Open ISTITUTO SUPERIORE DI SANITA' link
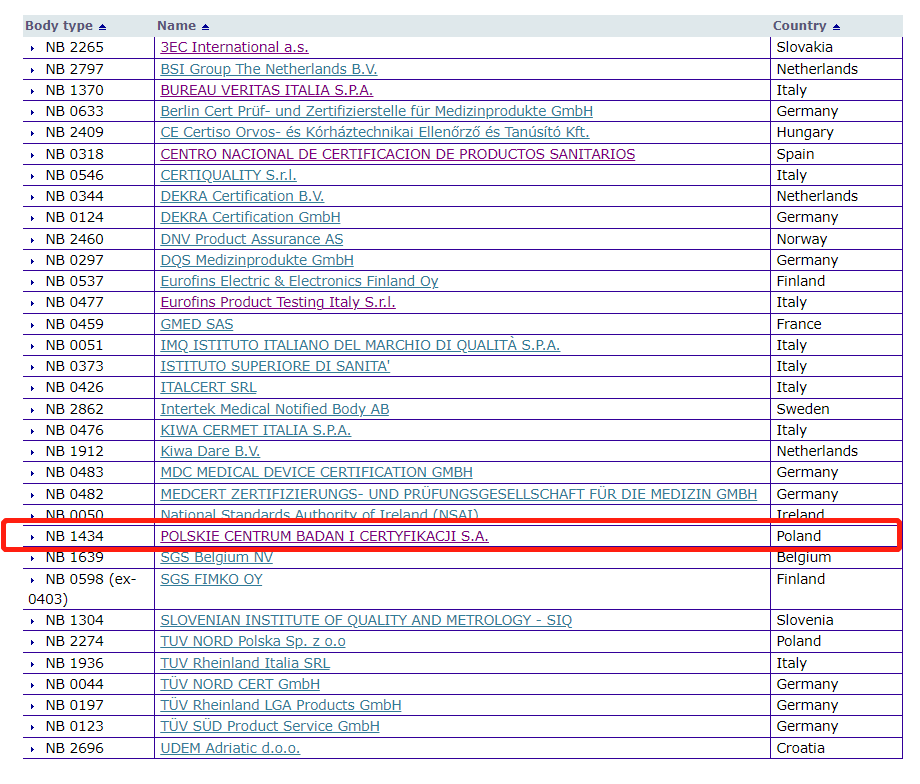Screen dimensions: 920x784 [x=275, y=366]
